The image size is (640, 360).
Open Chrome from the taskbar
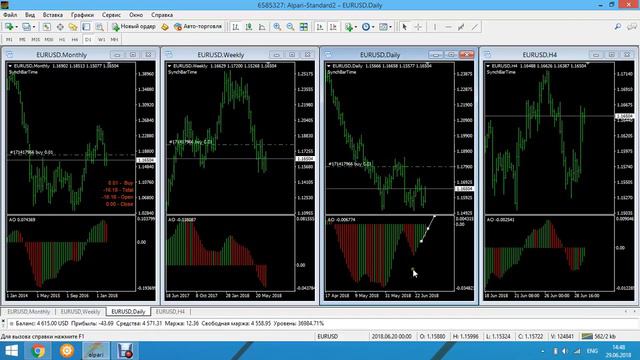pyautogui.click(x=38, y=351)
